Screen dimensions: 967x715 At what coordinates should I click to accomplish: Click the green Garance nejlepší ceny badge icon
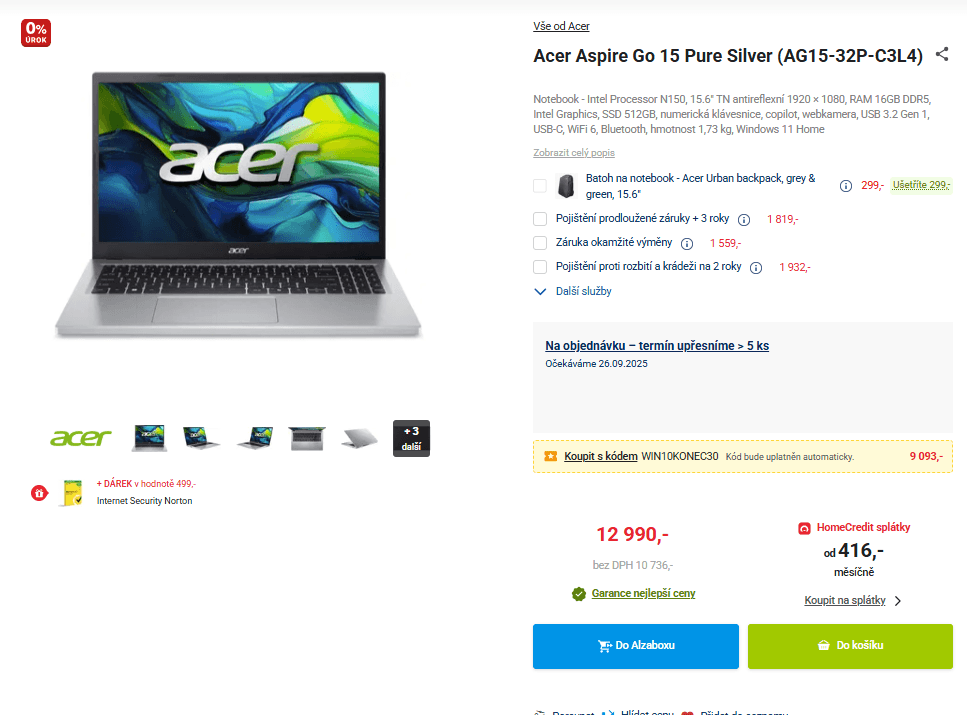[x=578, y=594]
